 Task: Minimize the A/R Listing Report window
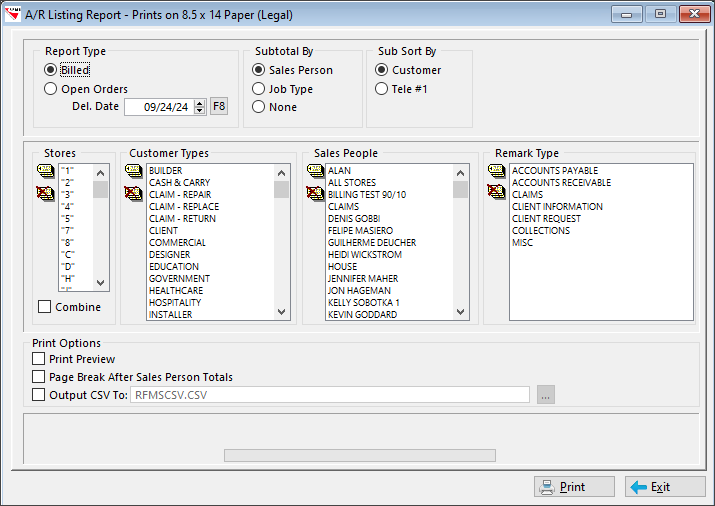627,14
